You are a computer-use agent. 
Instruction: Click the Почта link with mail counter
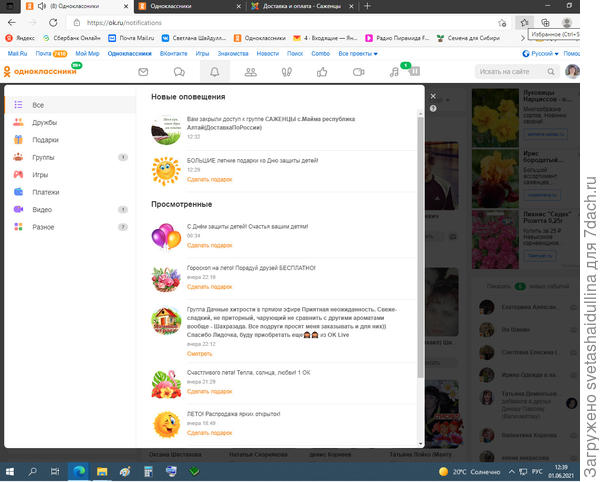[x=51, y=54]
